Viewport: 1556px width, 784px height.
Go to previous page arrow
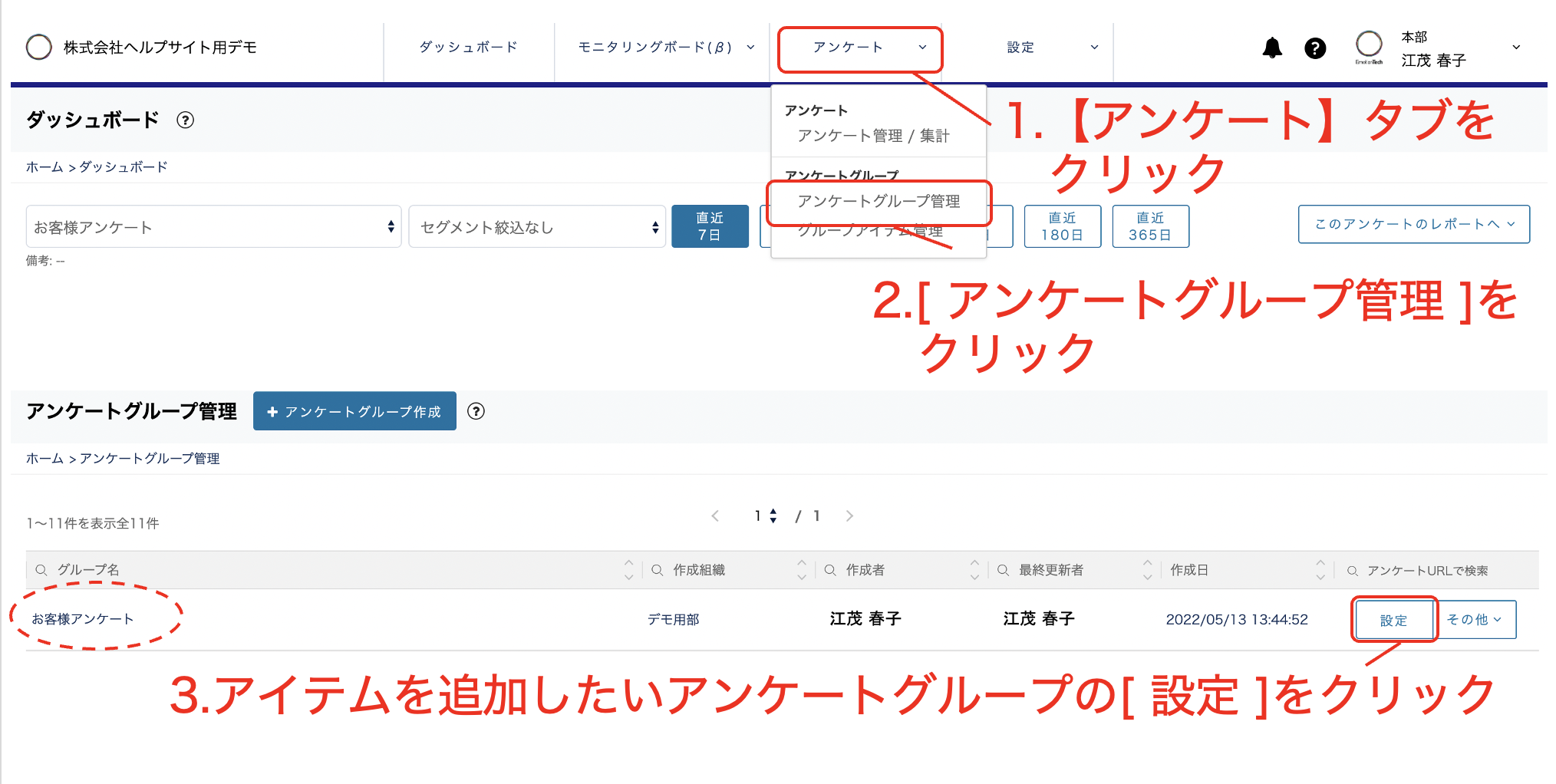(715, 516)
